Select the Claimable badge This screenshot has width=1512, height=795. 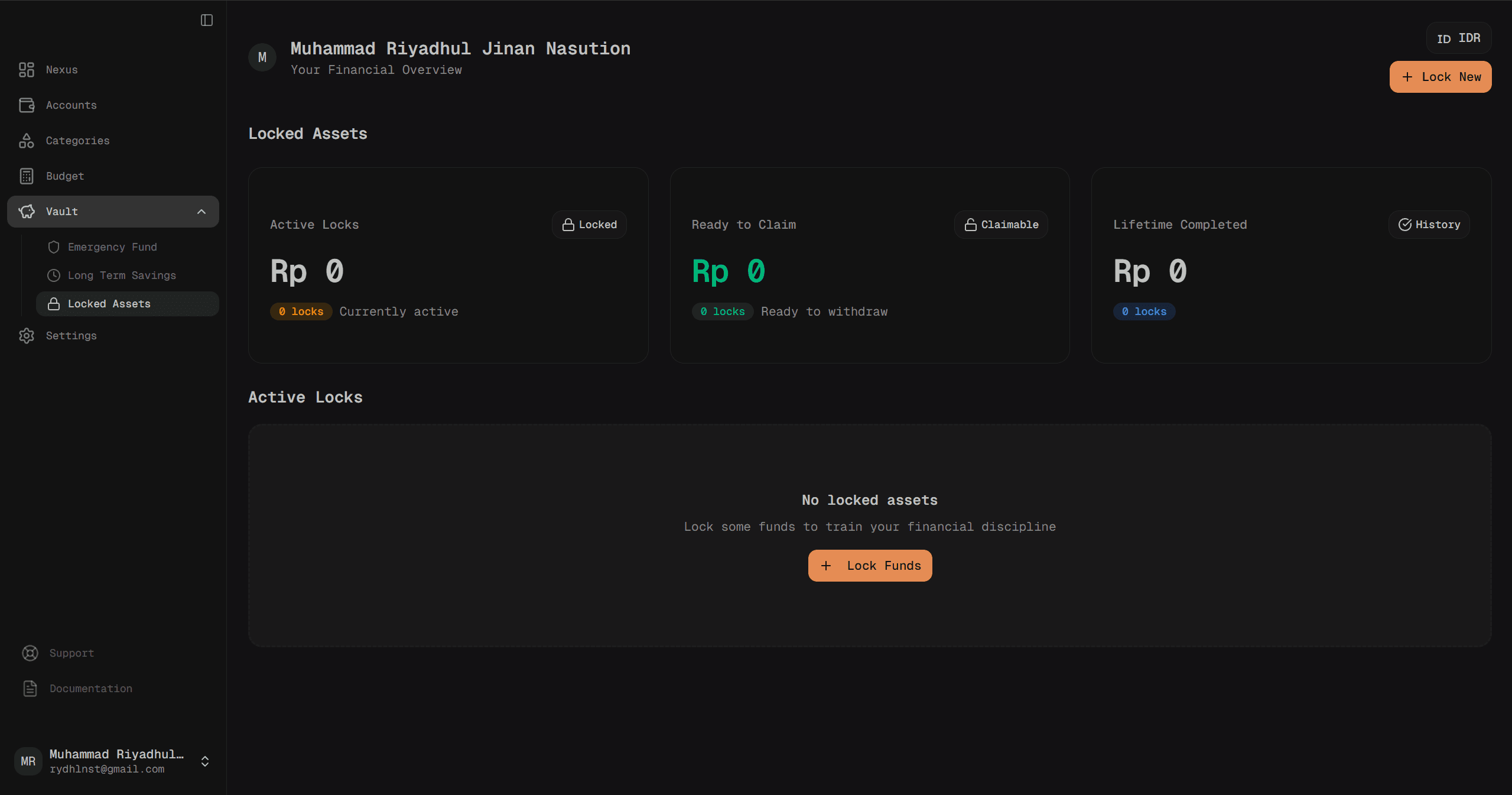pos(1001,225)
